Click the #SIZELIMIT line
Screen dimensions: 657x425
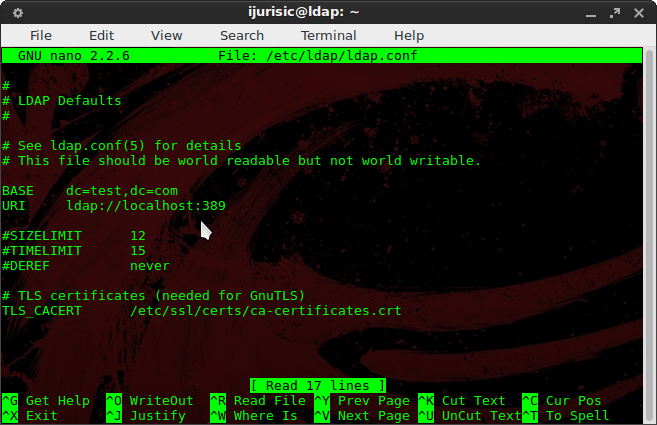(74, 236)
